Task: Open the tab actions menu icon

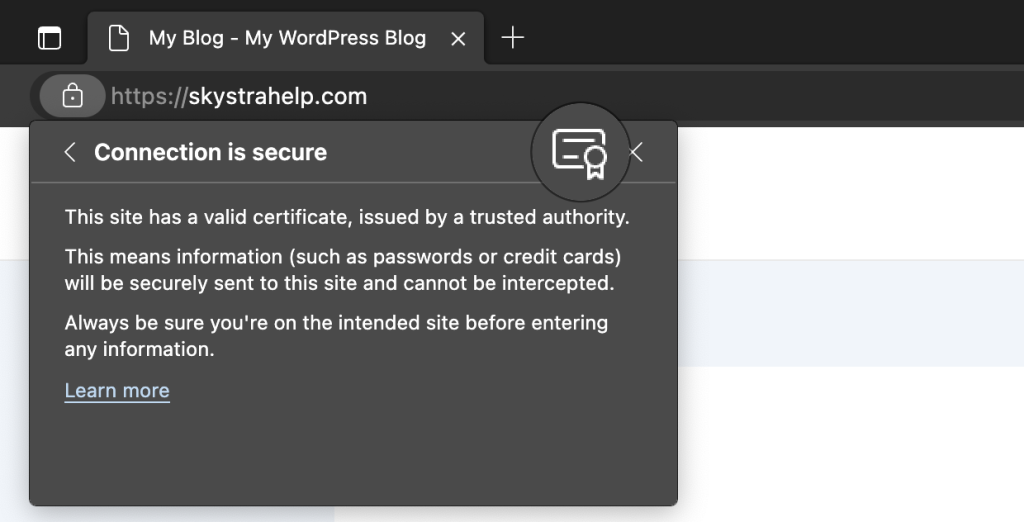Action: tap(49, 38)
